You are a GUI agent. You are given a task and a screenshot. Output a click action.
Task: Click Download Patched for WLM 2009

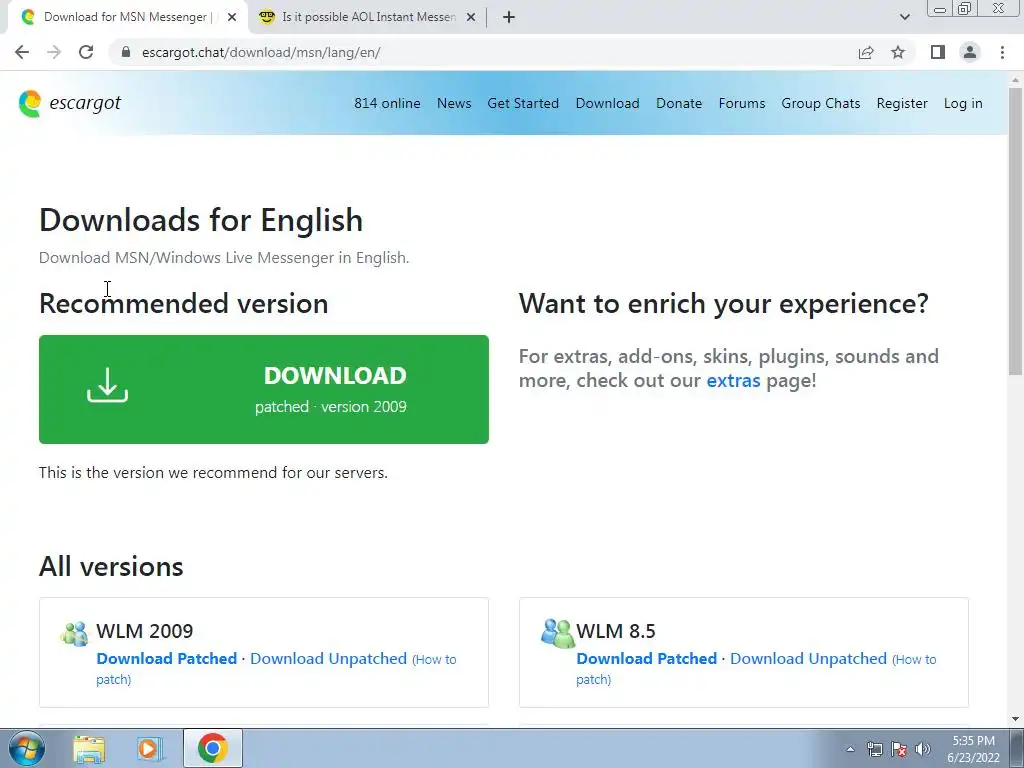(167, 658)
